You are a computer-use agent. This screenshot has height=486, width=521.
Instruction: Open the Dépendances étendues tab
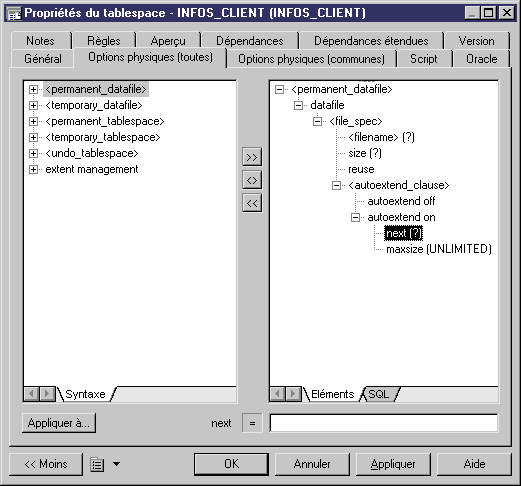(371, 41)
